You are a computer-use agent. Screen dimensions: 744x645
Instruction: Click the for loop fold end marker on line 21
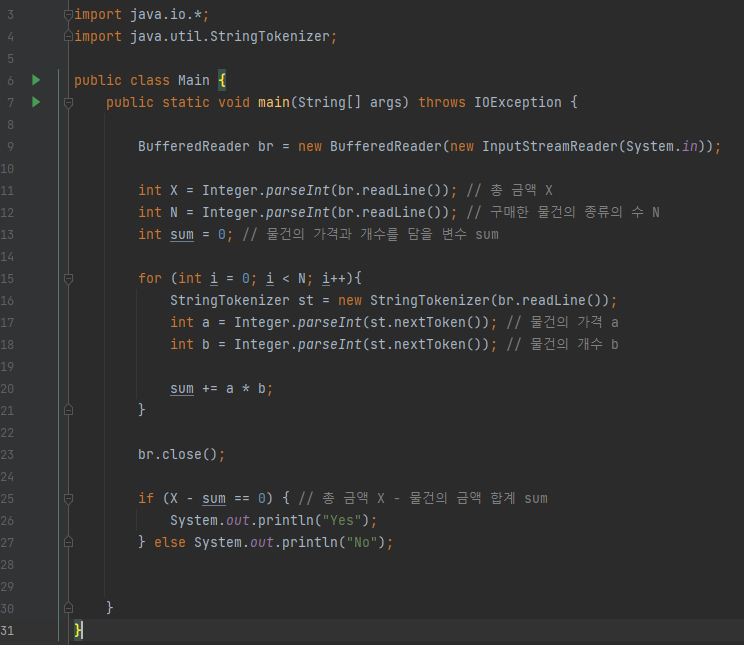pos(68,410)
